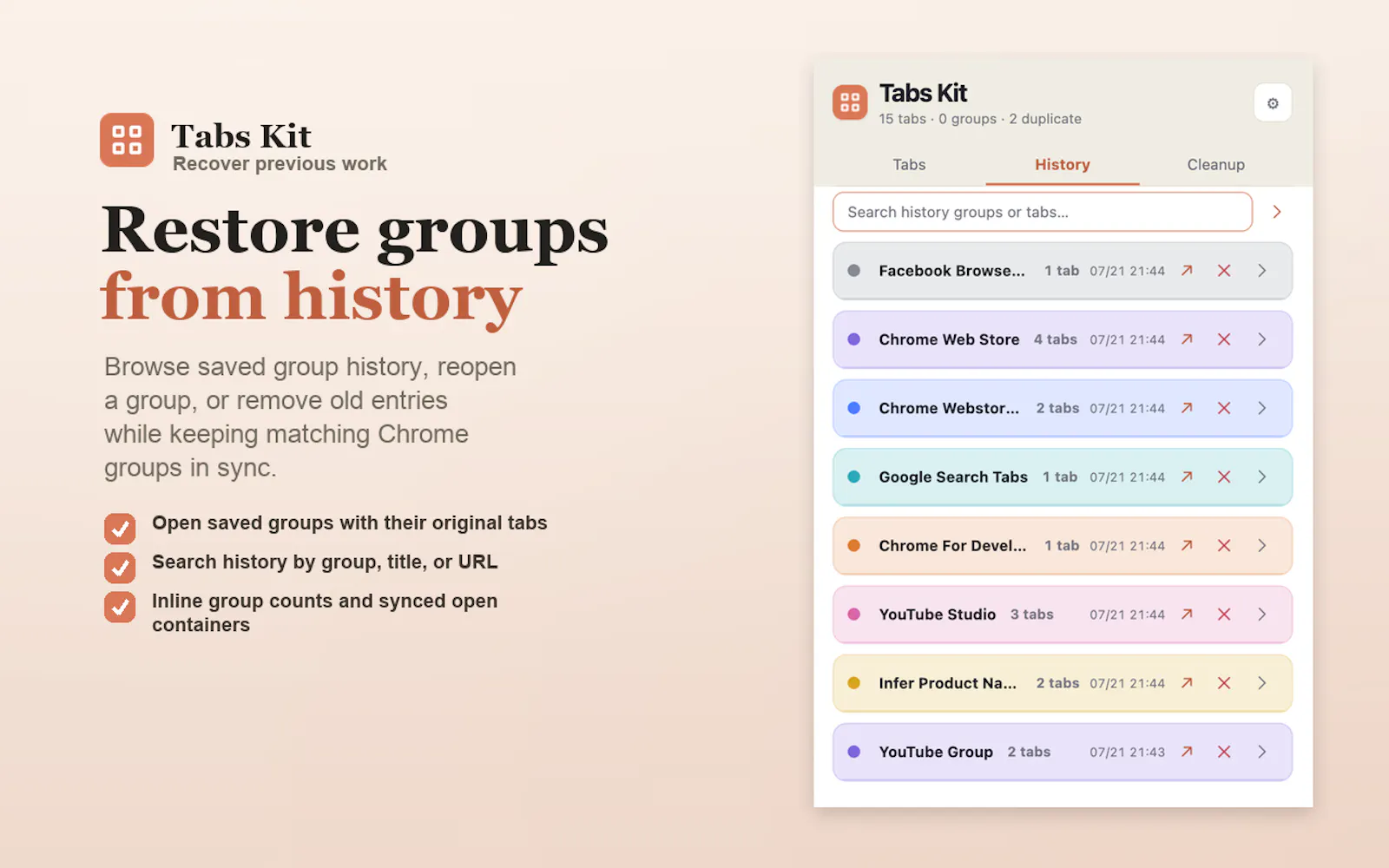The width and height of the screenshot is (1389, 868).
Task: Remove Chrome Web Store entry
Action: pyautogui.click(x=1224, y=339)
